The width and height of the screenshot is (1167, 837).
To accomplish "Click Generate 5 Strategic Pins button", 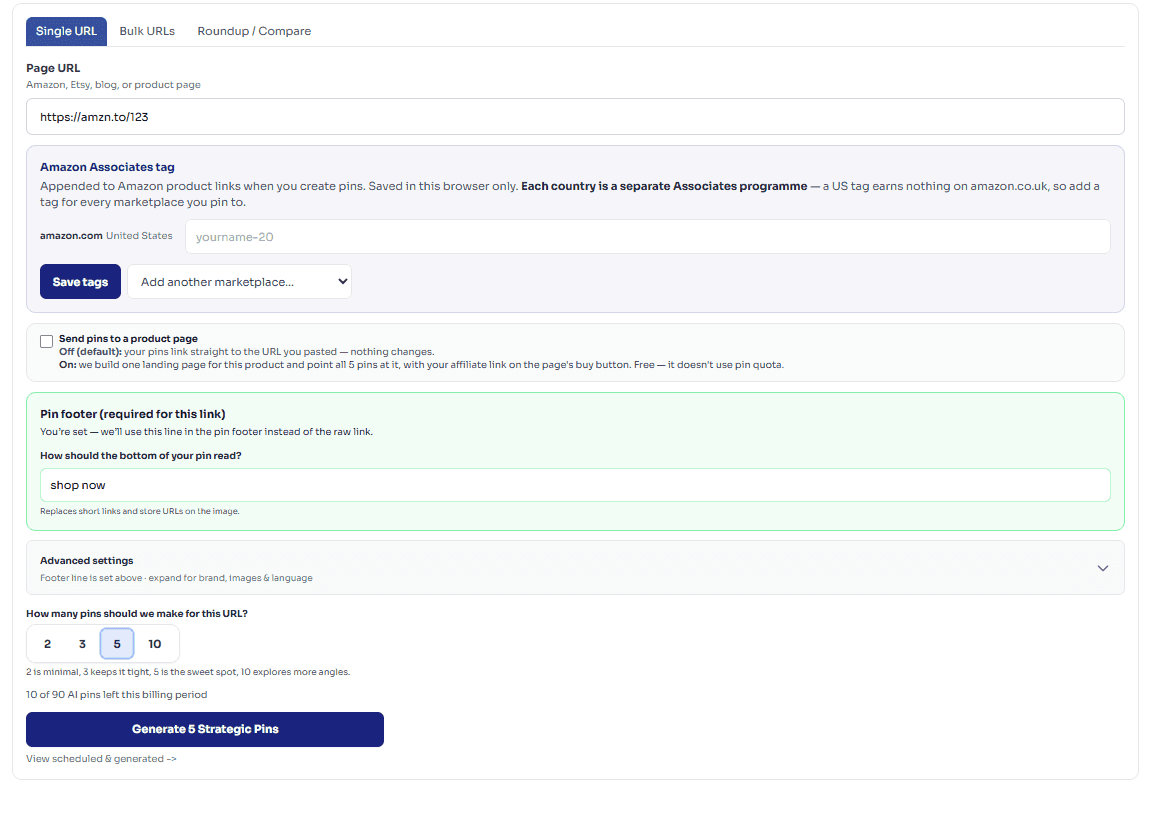I will point(205,729).
